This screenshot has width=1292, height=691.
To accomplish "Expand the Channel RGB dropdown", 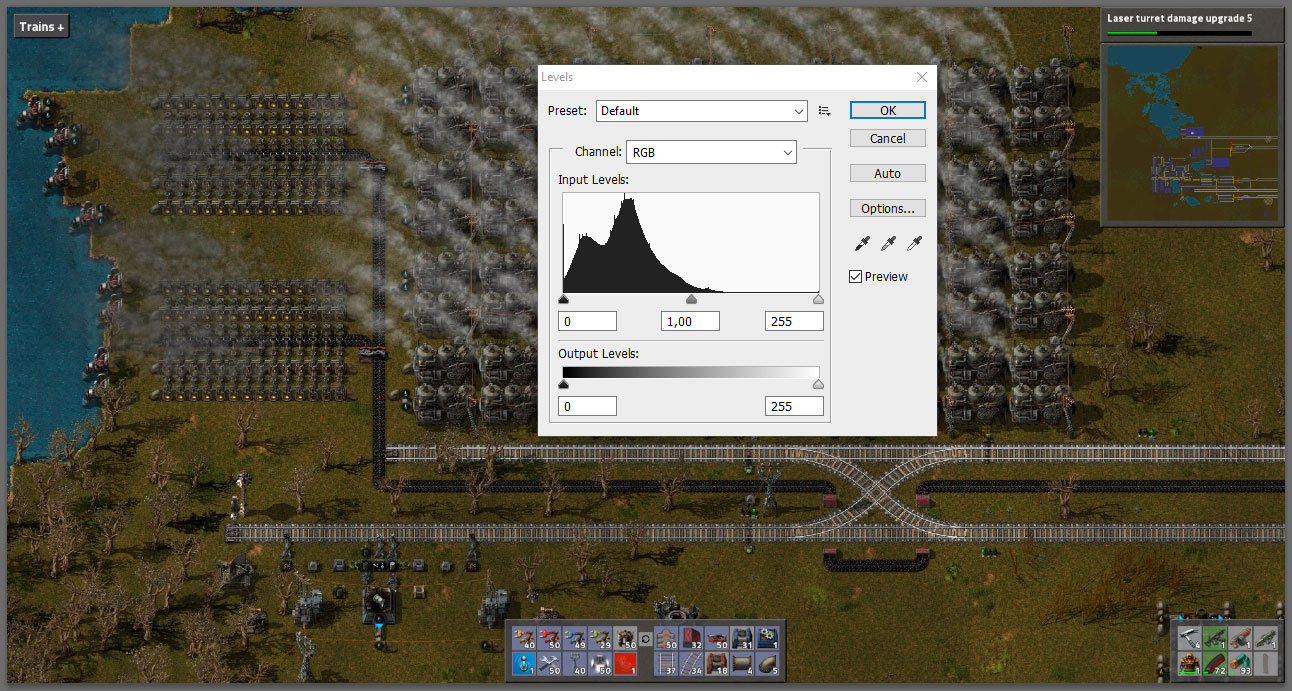I will pos(711,152).
